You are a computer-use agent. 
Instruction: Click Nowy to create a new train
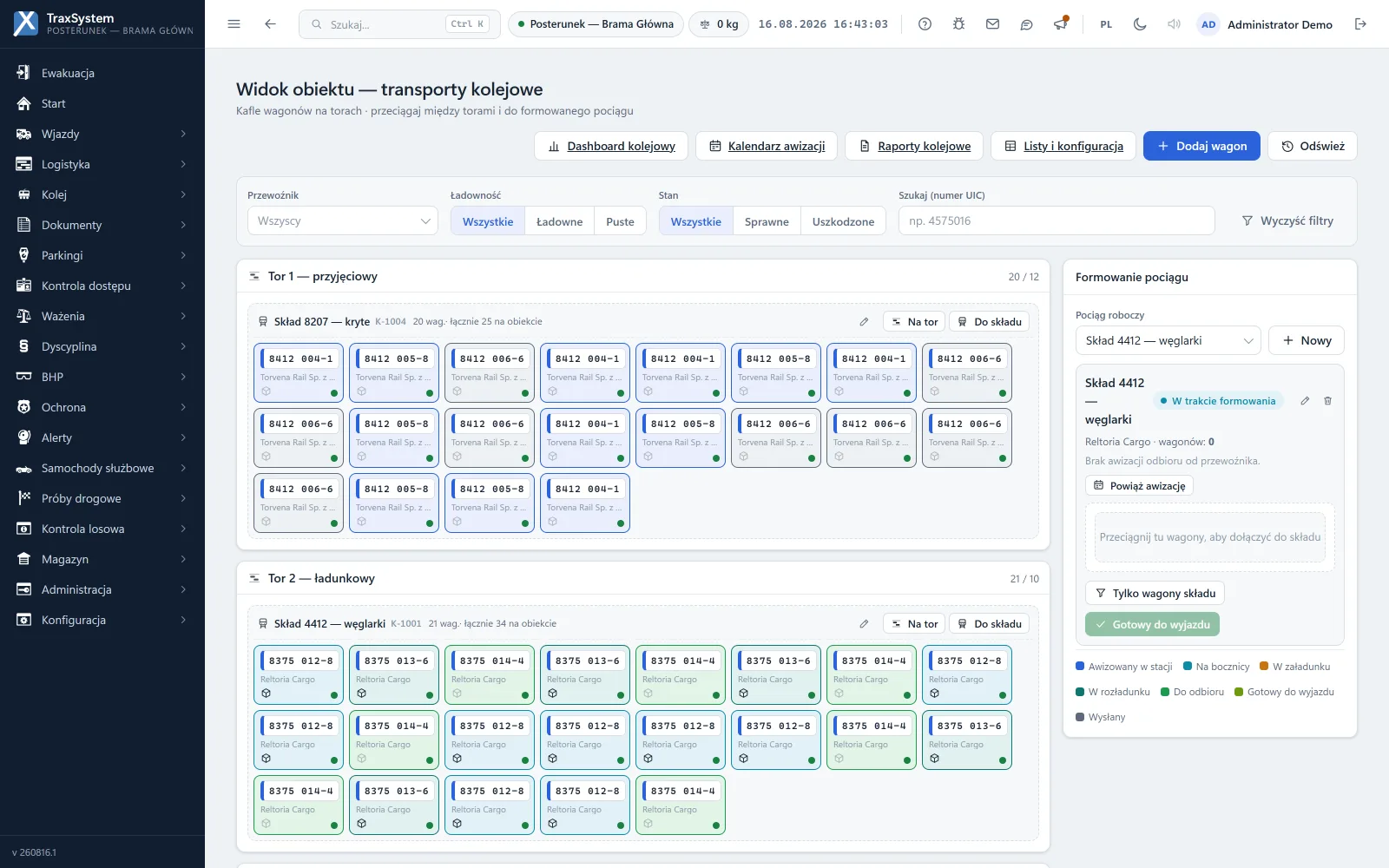[1306, 340]
